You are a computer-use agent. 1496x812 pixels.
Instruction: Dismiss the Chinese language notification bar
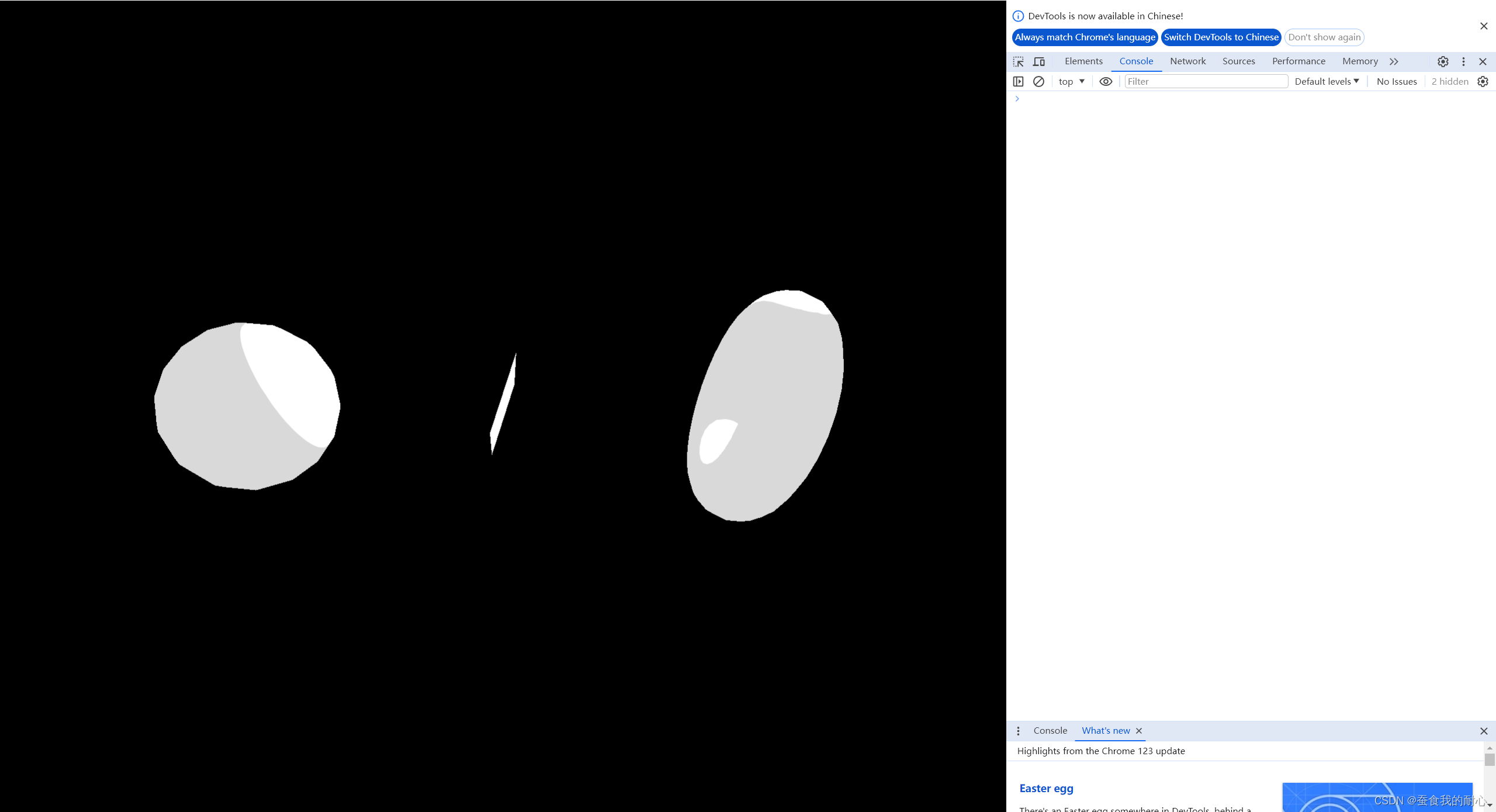pos(1484,26)
